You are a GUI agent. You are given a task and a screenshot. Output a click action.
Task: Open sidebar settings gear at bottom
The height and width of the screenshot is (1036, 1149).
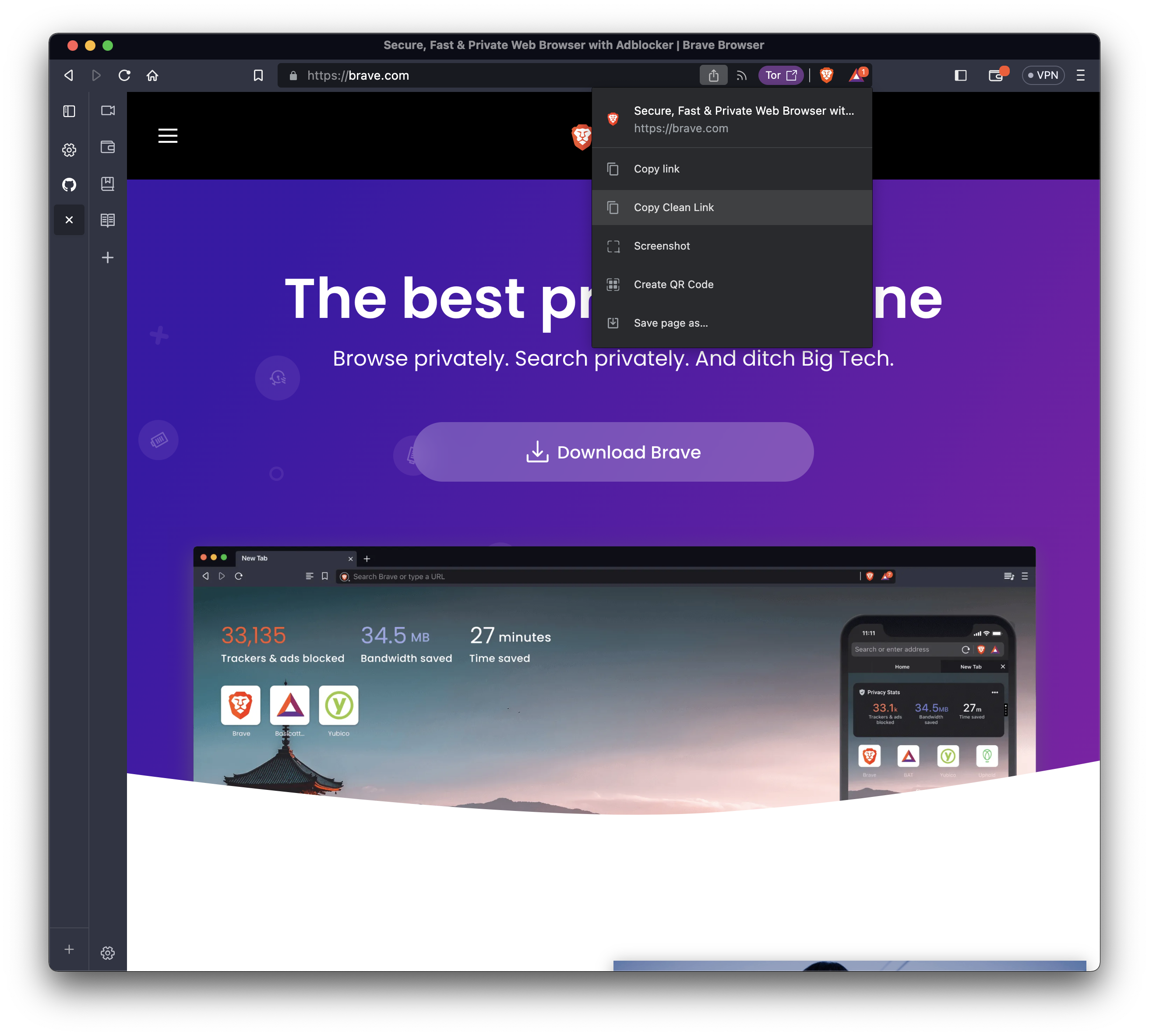[108, 953]
